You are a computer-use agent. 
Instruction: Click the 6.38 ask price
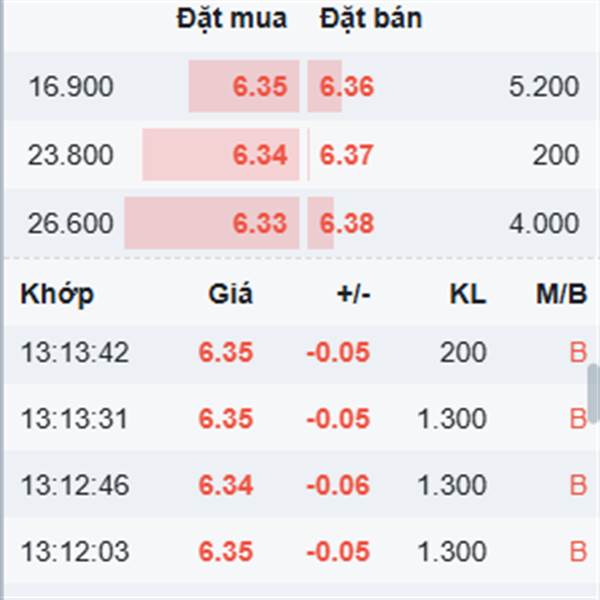pyautogui.click(x=346, y=223)
